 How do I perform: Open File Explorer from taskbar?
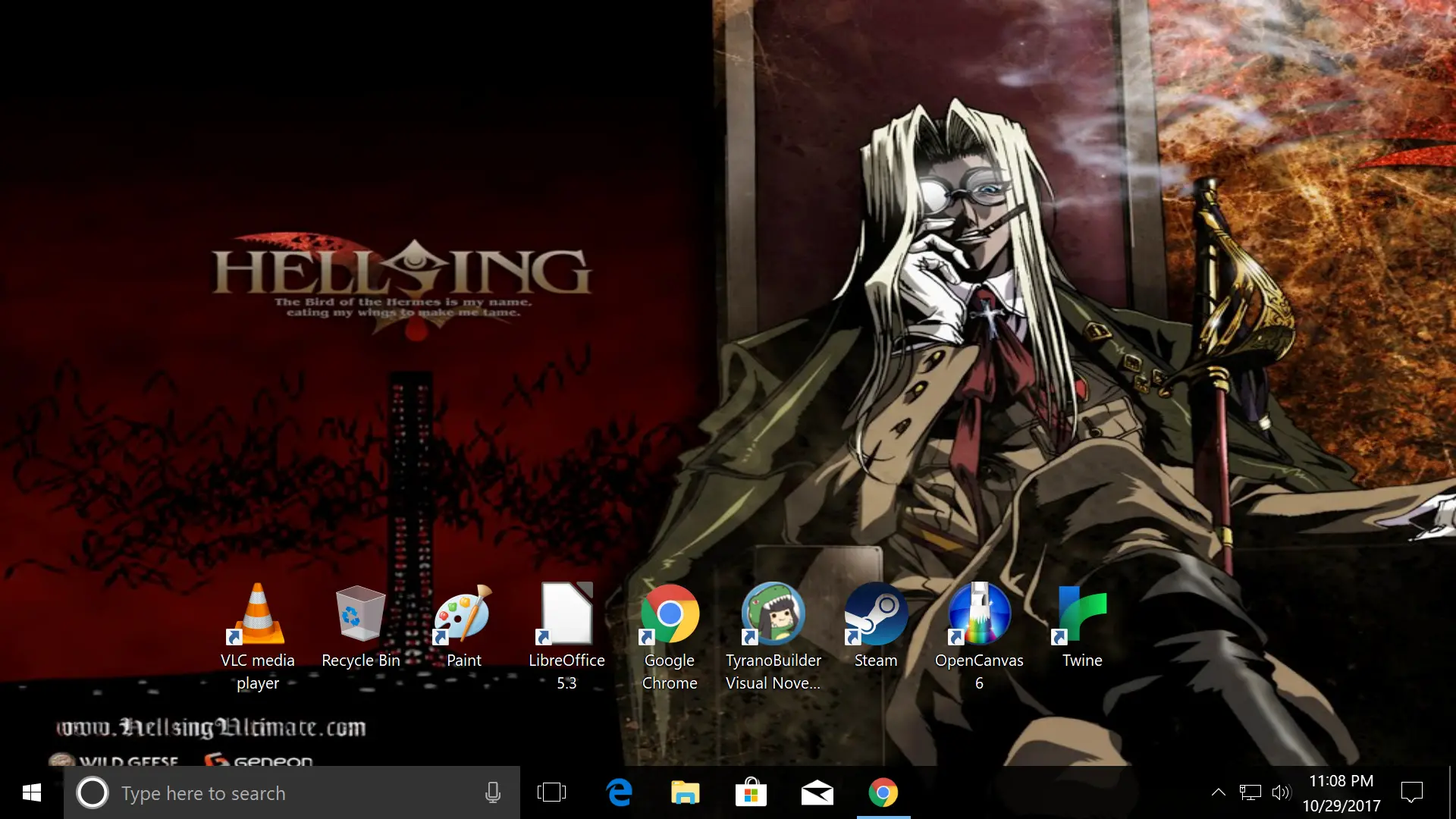[686, 793]
